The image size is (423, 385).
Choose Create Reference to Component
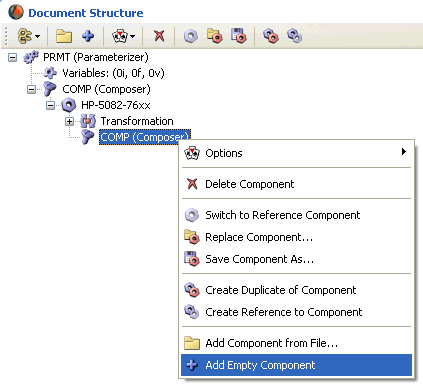tap(297, 312)
